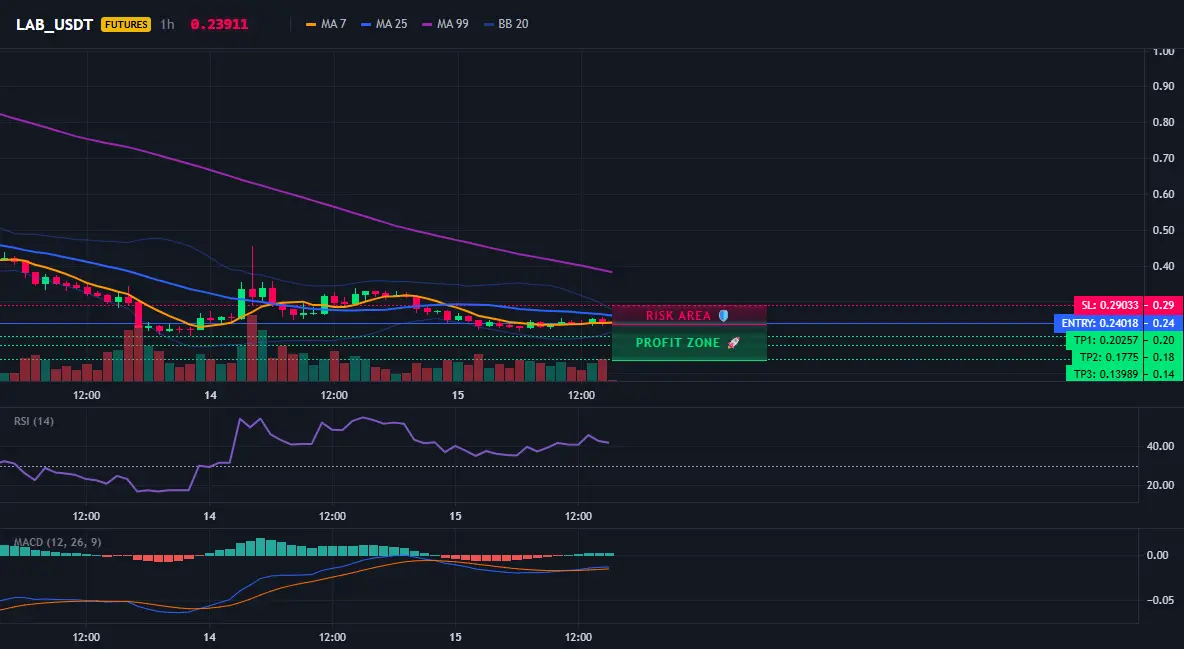Click the TP1: 0.20257 label
Viewport: 1184px width, 649px height.
click(x=1105, y=341)
